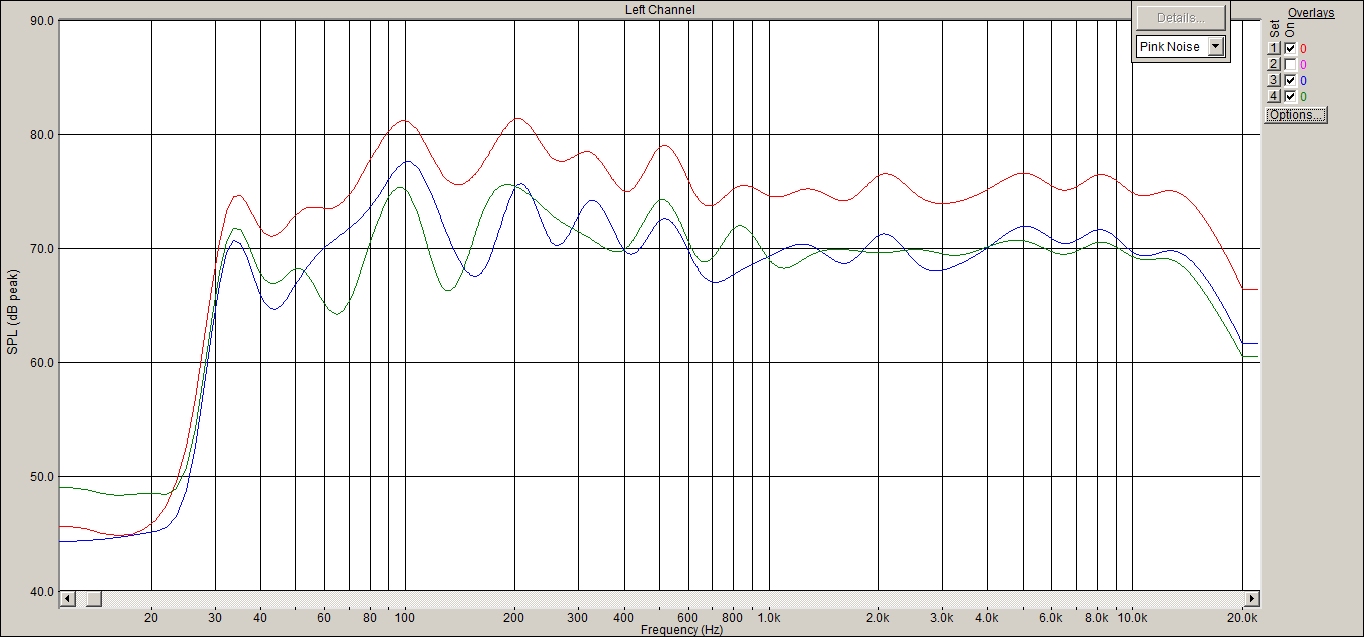Click the 1.0k frequency axis label
The width and height of the screenshot is (1364, 637).
click(769, 618)
